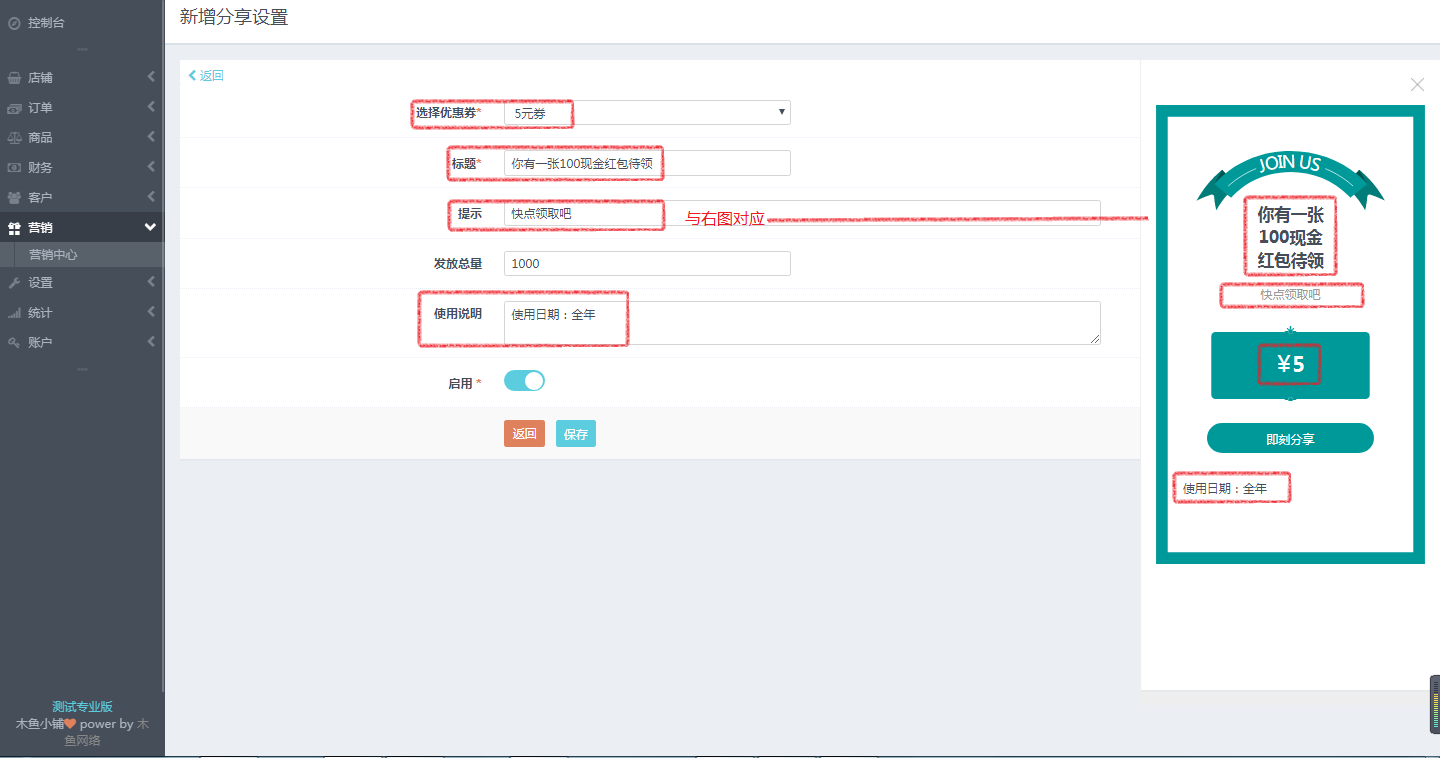Screen dimensions: 1440x763
Task: Click the 即刻分享 share button in preview
Action: point(1290,439)
